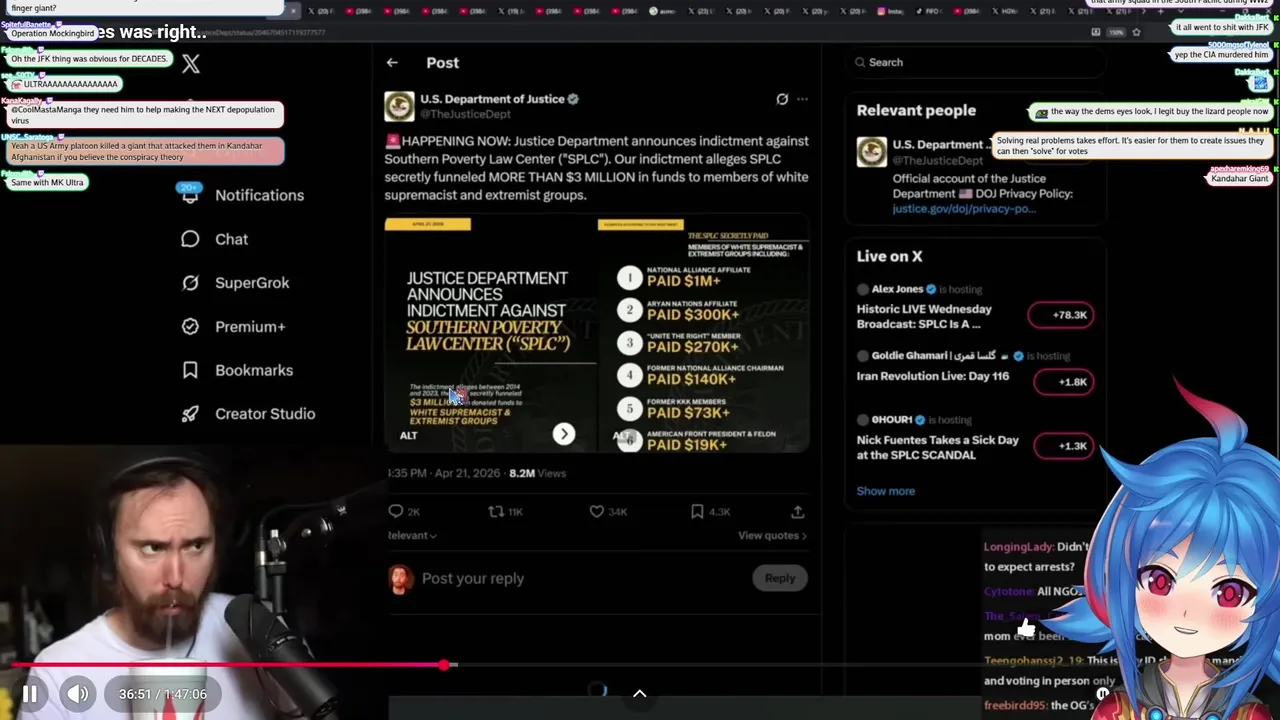Pause the video playback
Viewport: 1280px width, 720px height.
pos(30,693)
